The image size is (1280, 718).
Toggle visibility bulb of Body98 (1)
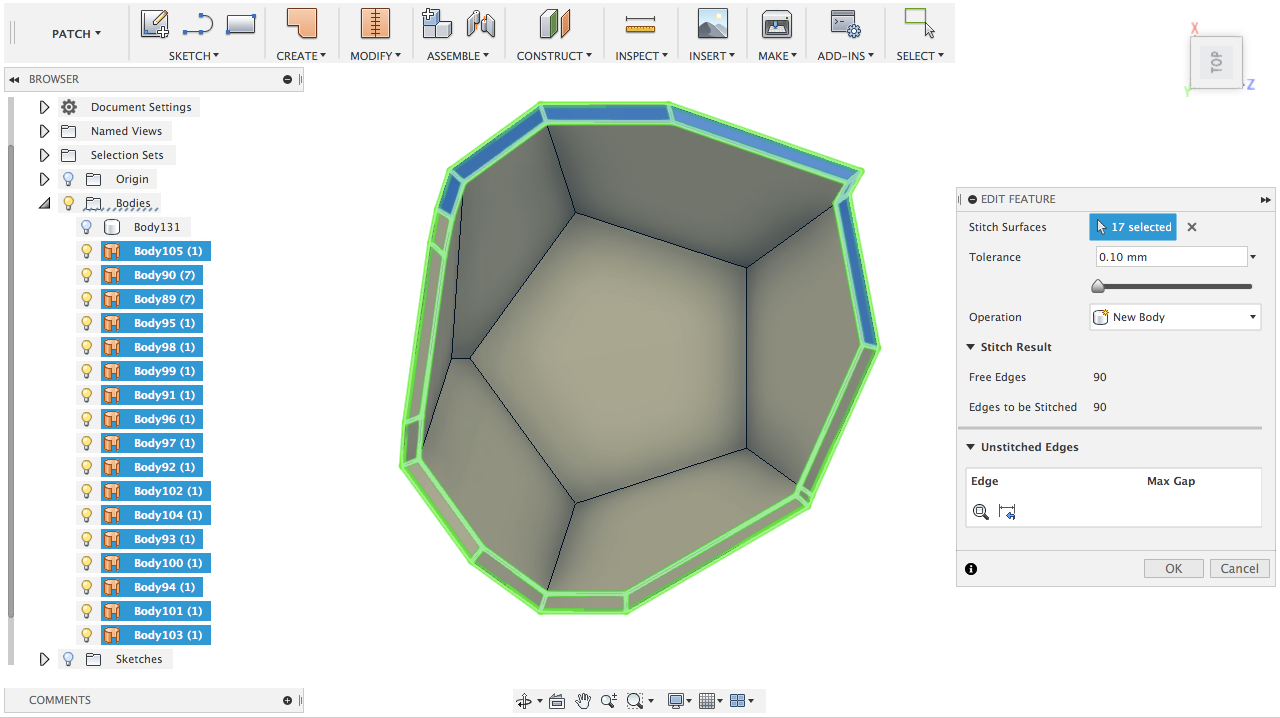coord(86,347)
